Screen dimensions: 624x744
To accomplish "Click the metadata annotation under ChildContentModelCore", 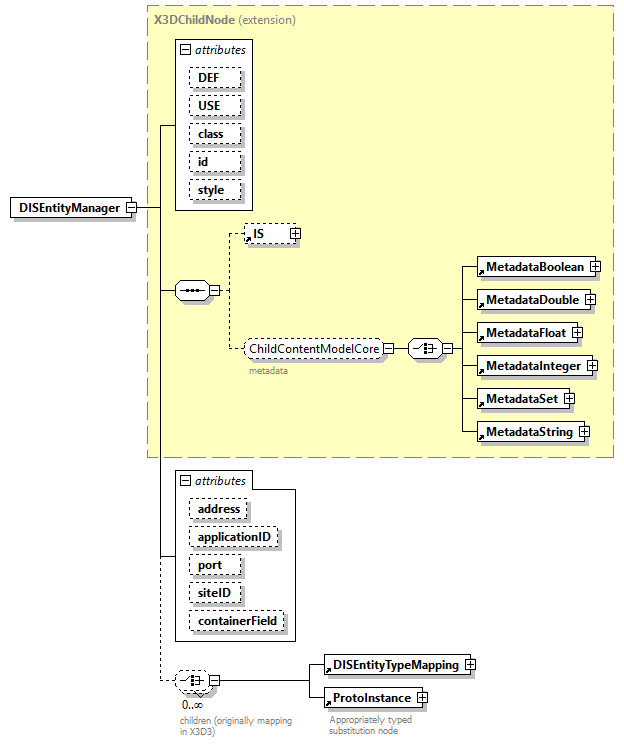I will click(269, 371).
